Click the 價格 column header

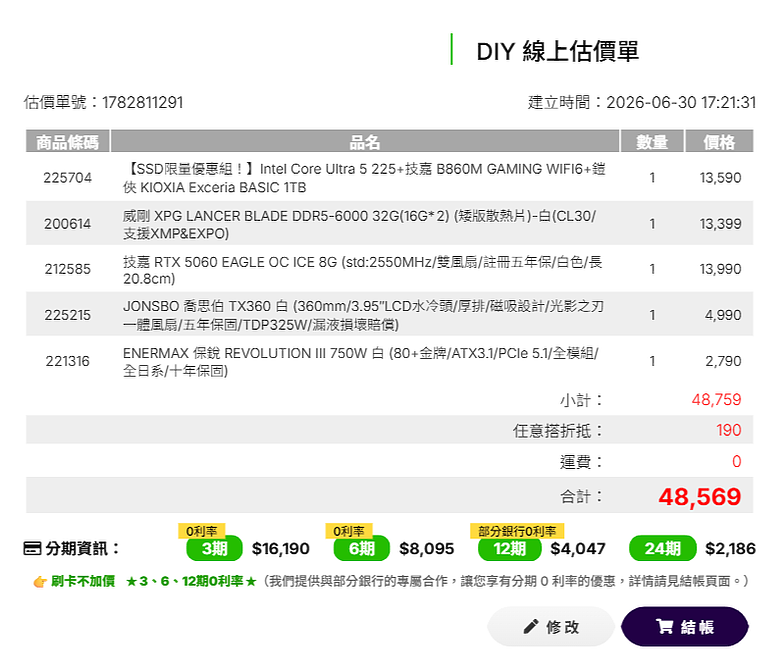719,142
